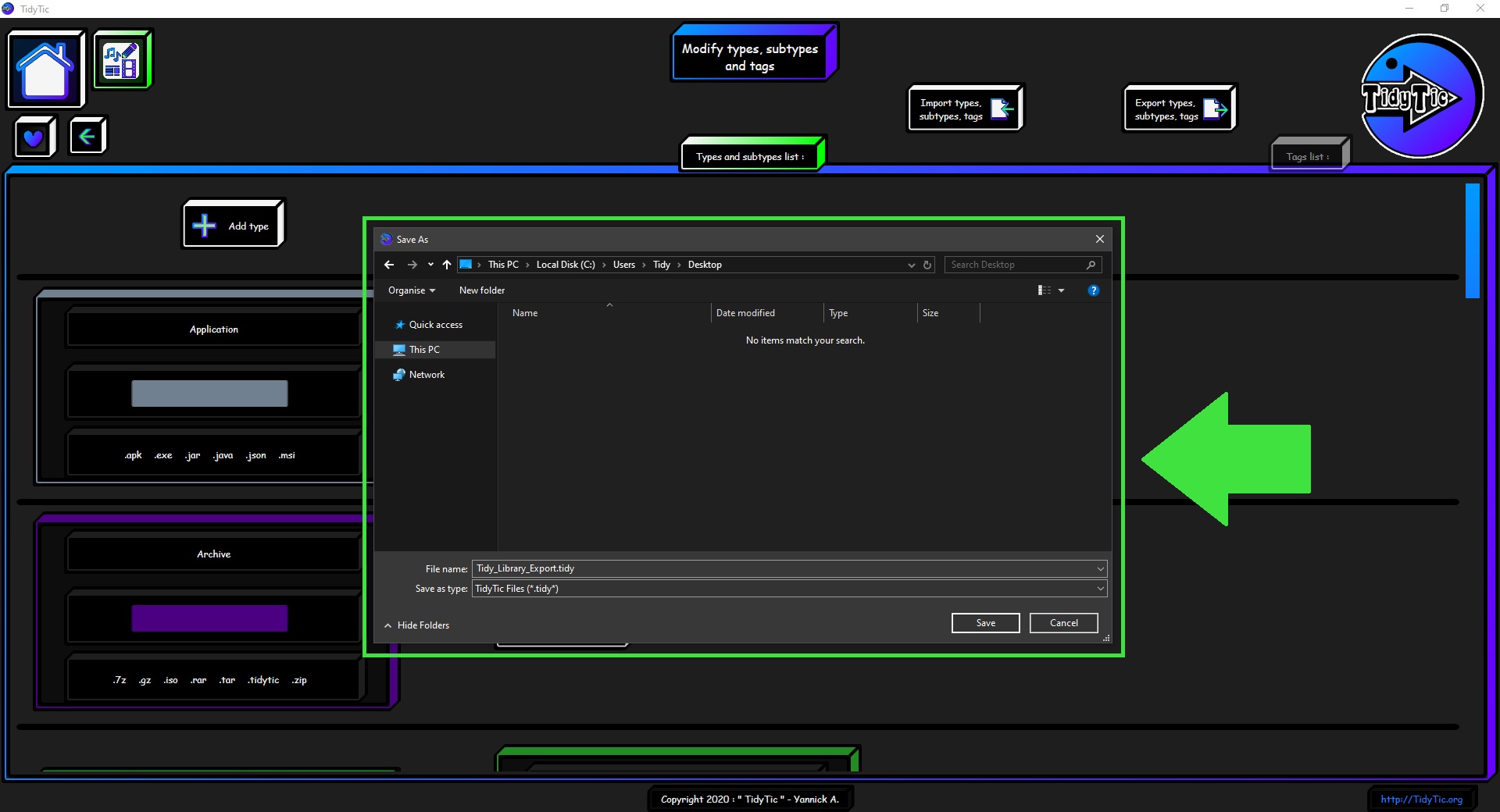Expand the File name dropdown
The width and height of the screenshot is (1500, 812).
click(1100, 568)
